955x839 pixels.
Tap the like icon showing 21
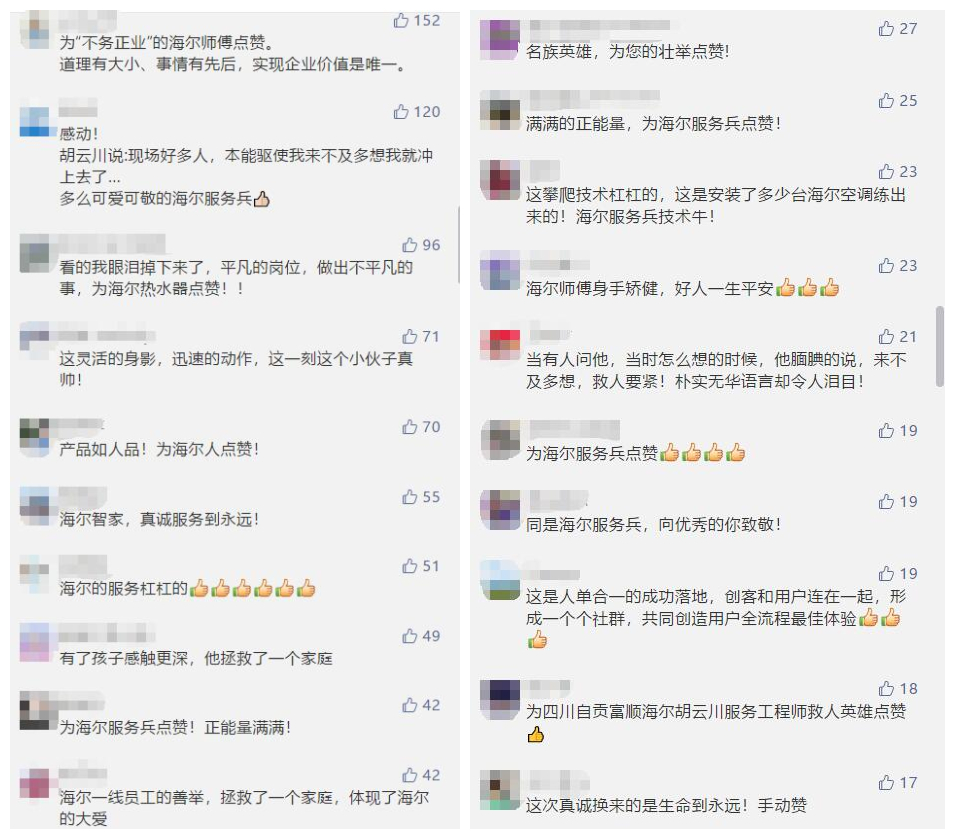pos(886,337)
